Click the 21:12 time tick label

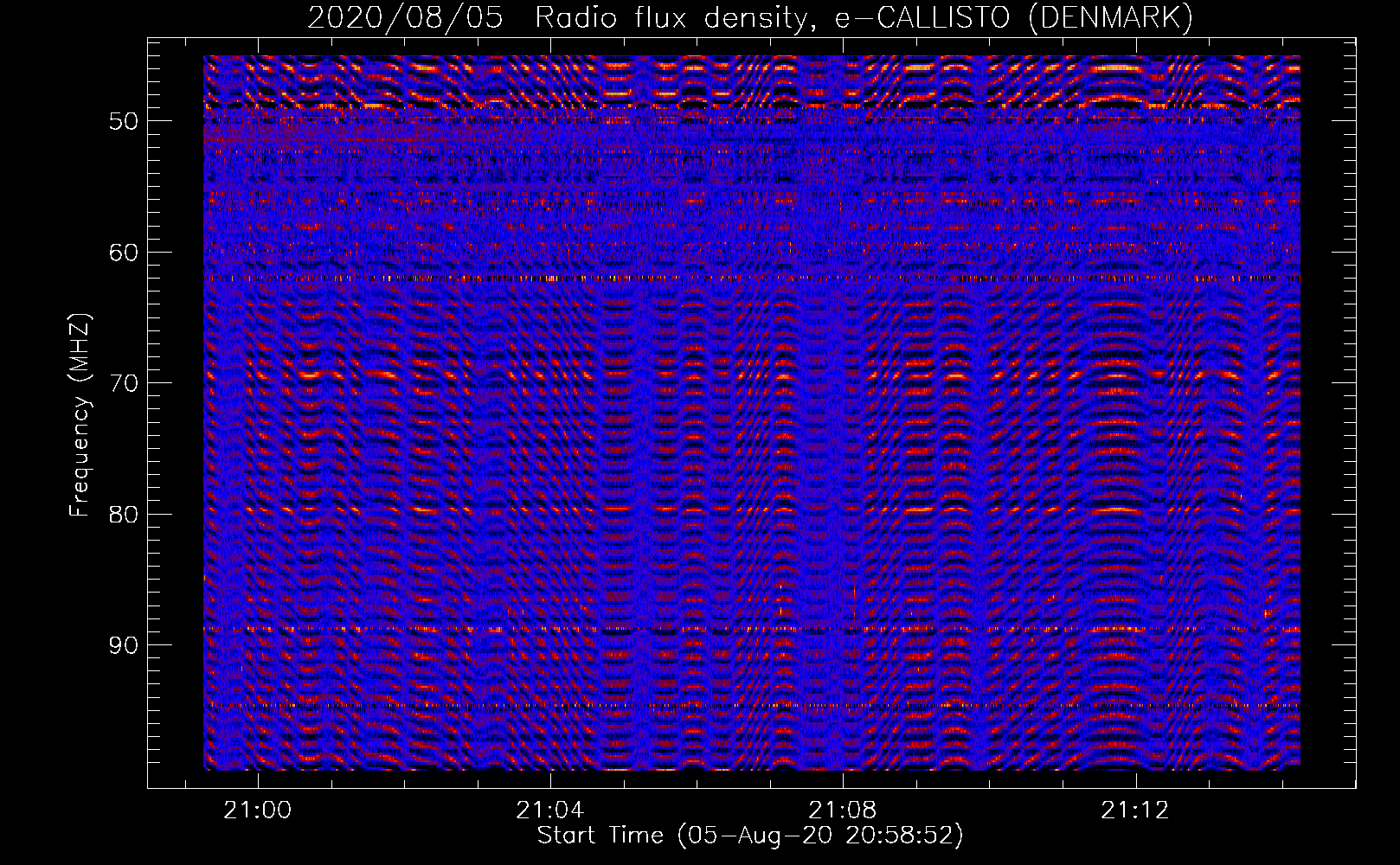click(1135, 811)
